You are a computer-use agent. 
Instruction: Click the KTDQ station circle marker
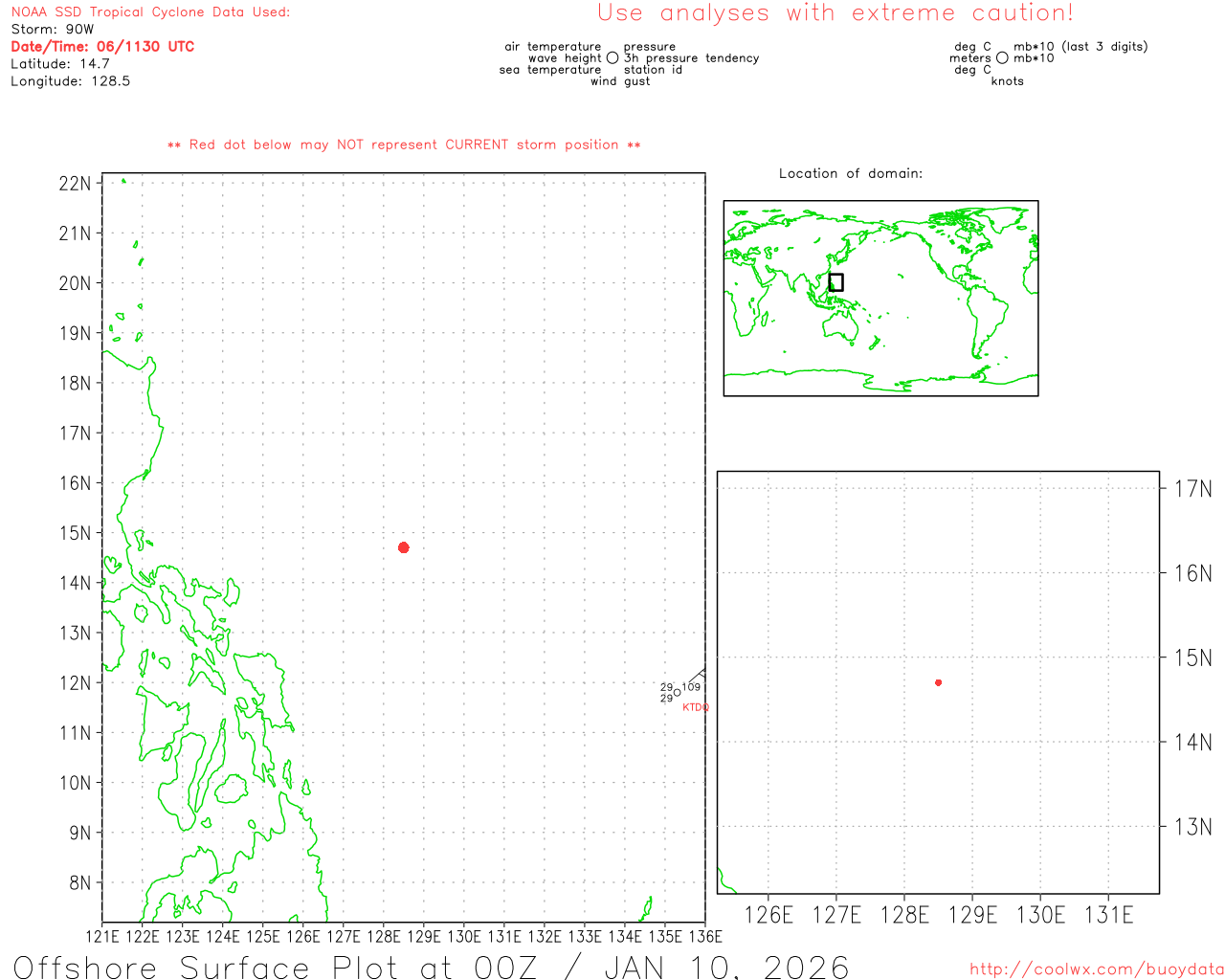click(678, 692)
